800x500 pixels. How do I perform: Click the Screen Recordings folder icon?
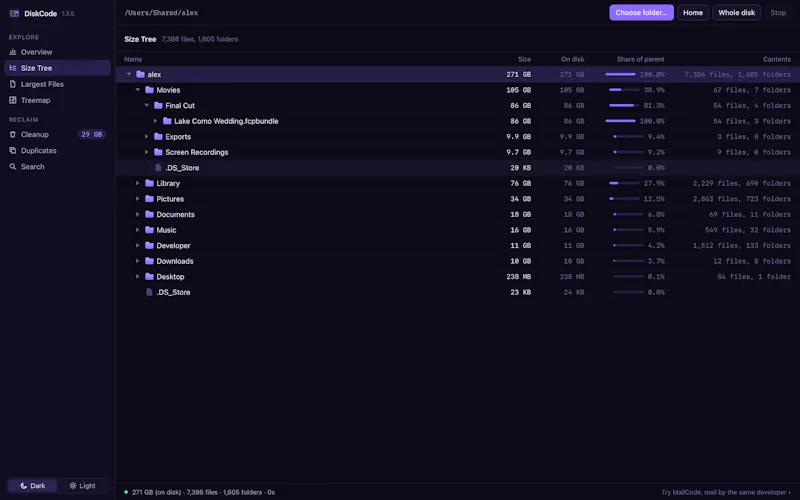tap(158, 152)
